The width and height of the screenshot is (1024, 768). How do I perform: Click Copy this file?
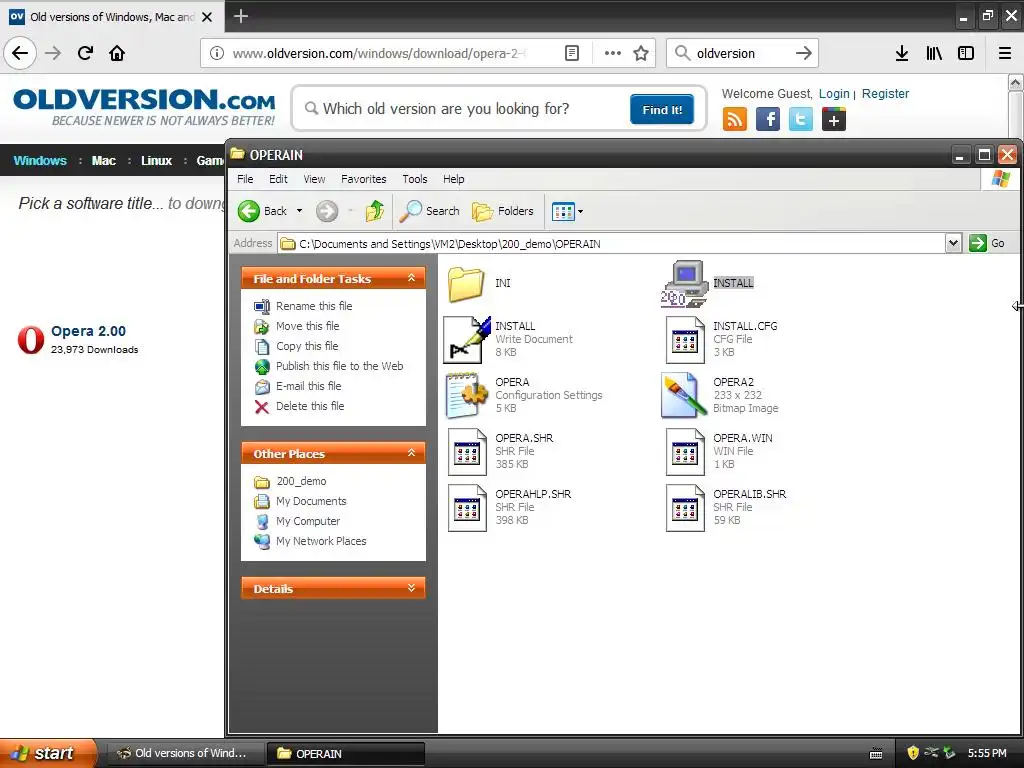[x=307, y=346]
